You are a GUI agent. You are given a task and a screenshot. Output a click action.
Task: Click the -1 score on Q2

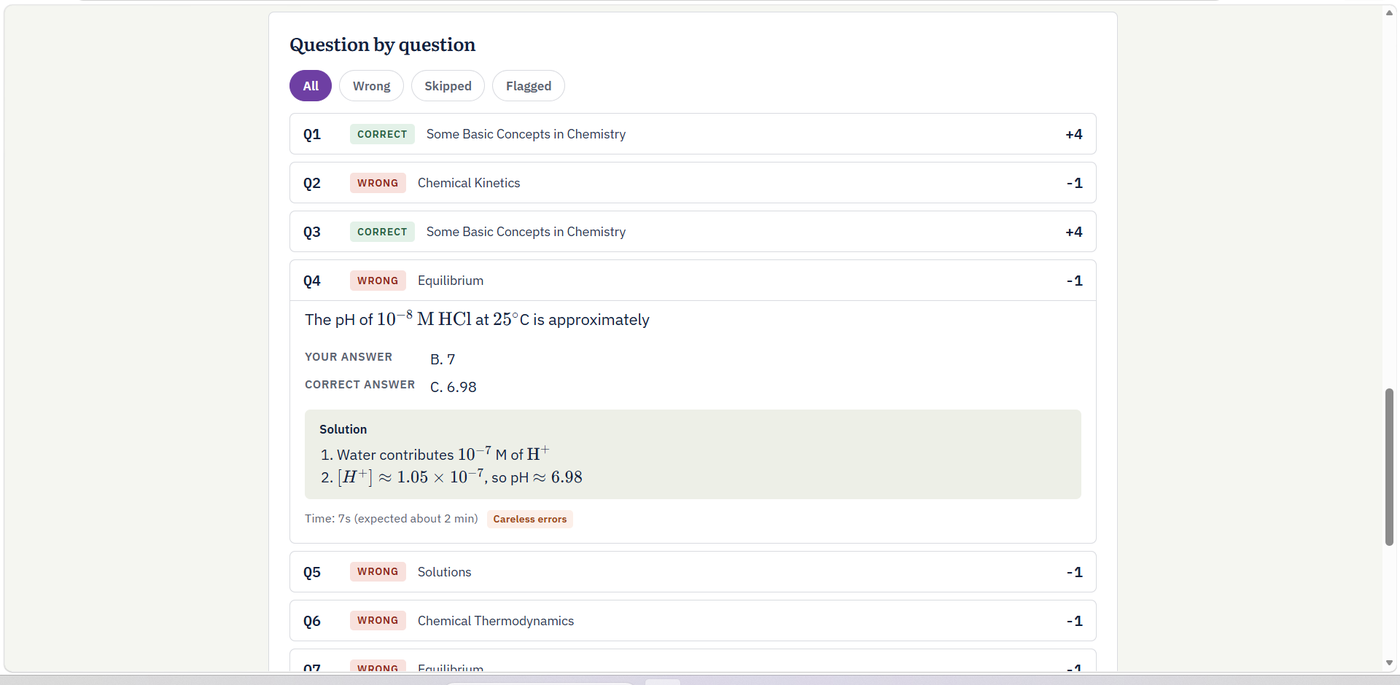(1074, 183)
